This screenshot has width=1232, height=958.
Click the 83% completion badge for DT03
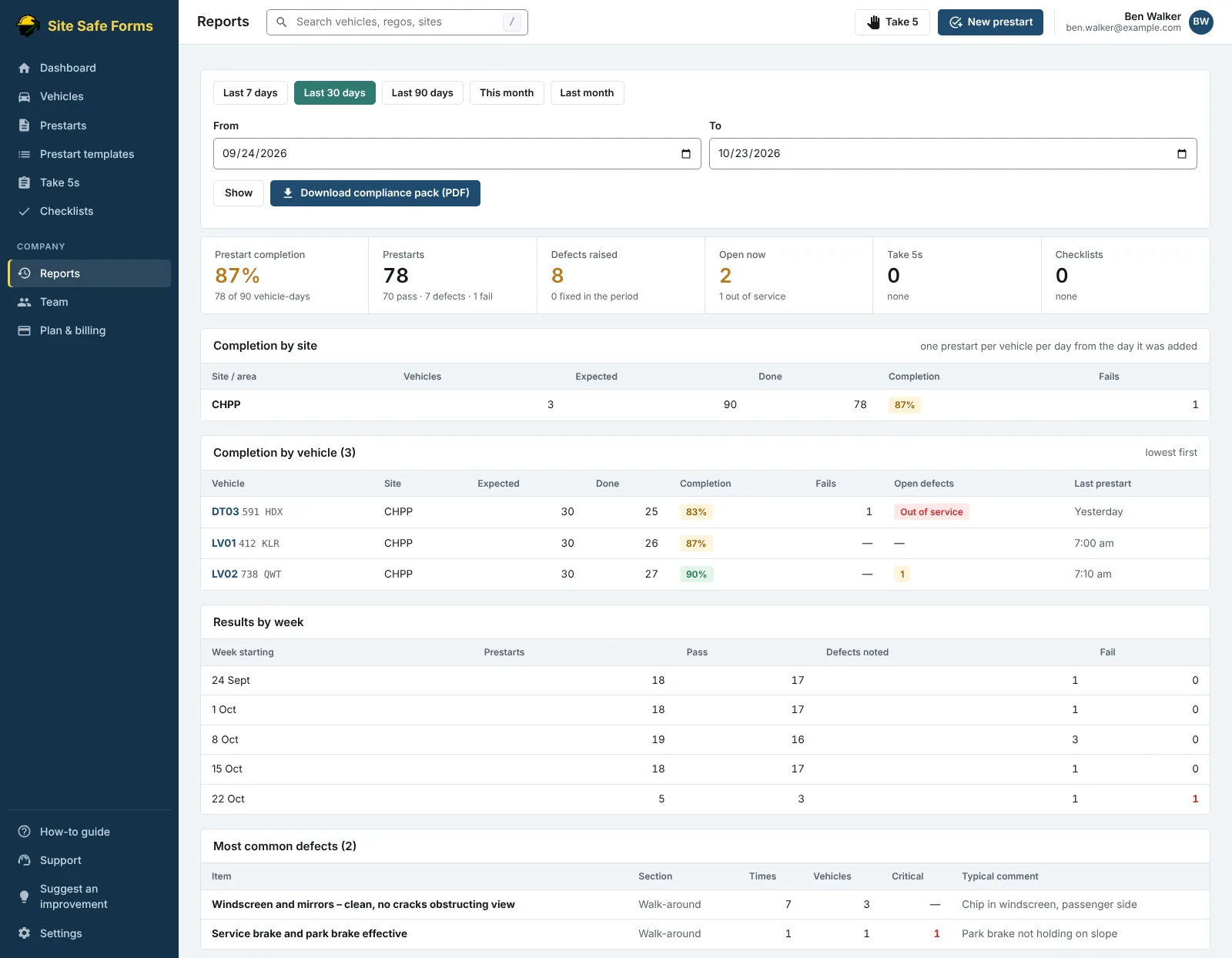696,512
